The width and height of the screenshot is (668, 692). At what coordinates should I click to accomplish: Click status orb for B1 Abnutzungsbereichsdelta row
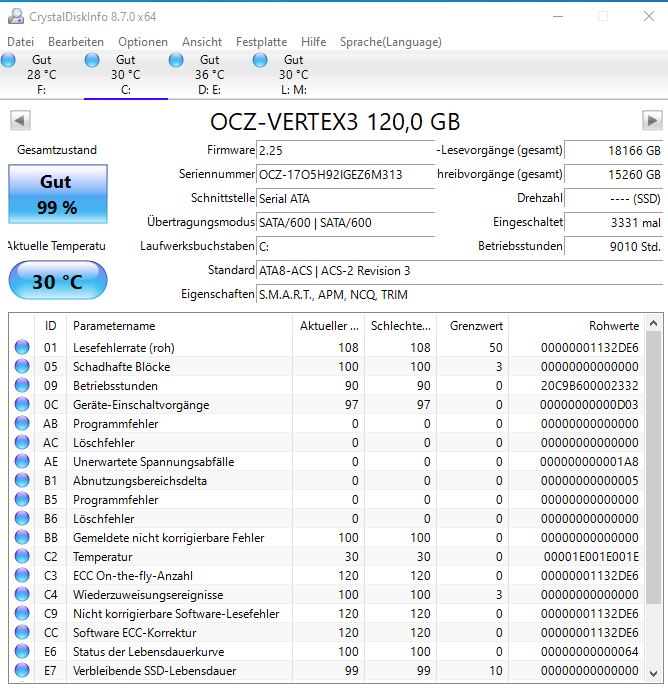(22, 480)
